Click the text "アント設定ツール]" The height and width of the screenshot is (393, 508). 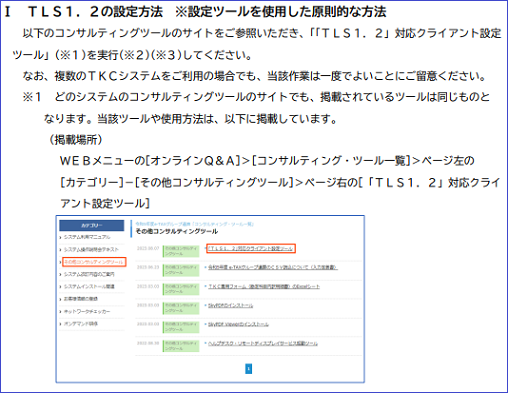[x=105, y=203]
